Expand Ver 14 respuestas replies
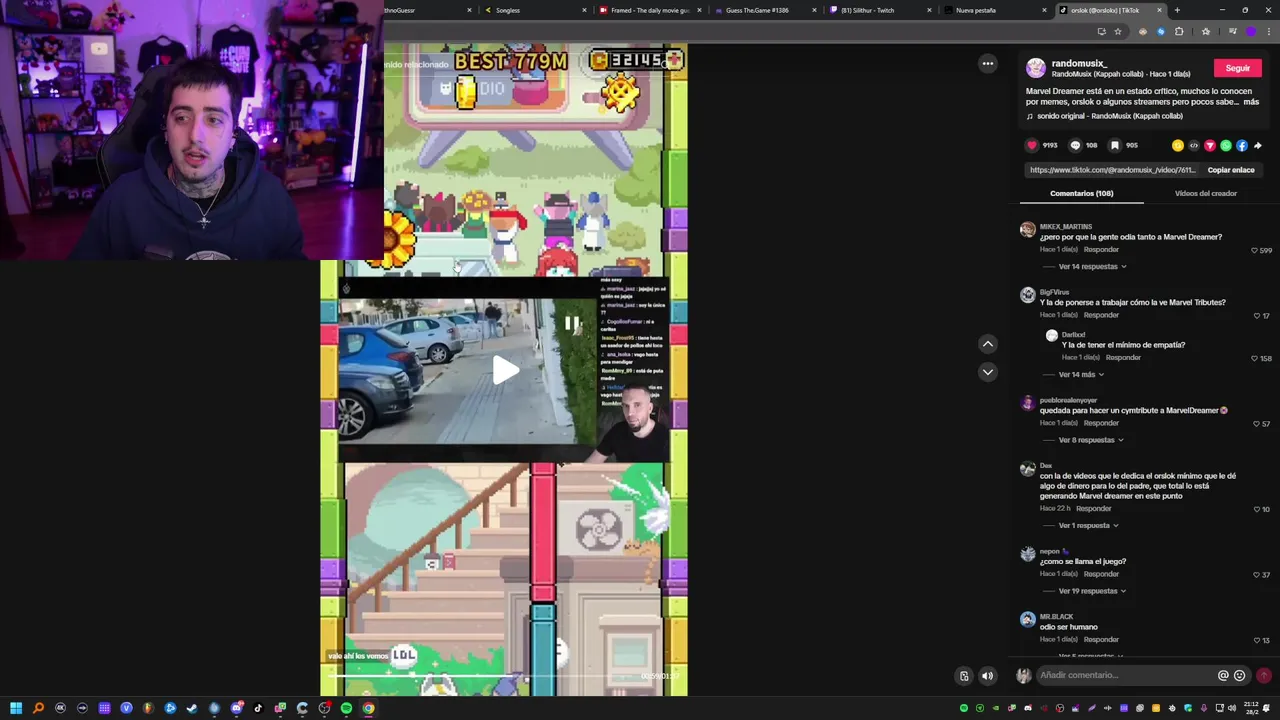This screenshot has width=1280, height=720. click(x=1092, y=267)
